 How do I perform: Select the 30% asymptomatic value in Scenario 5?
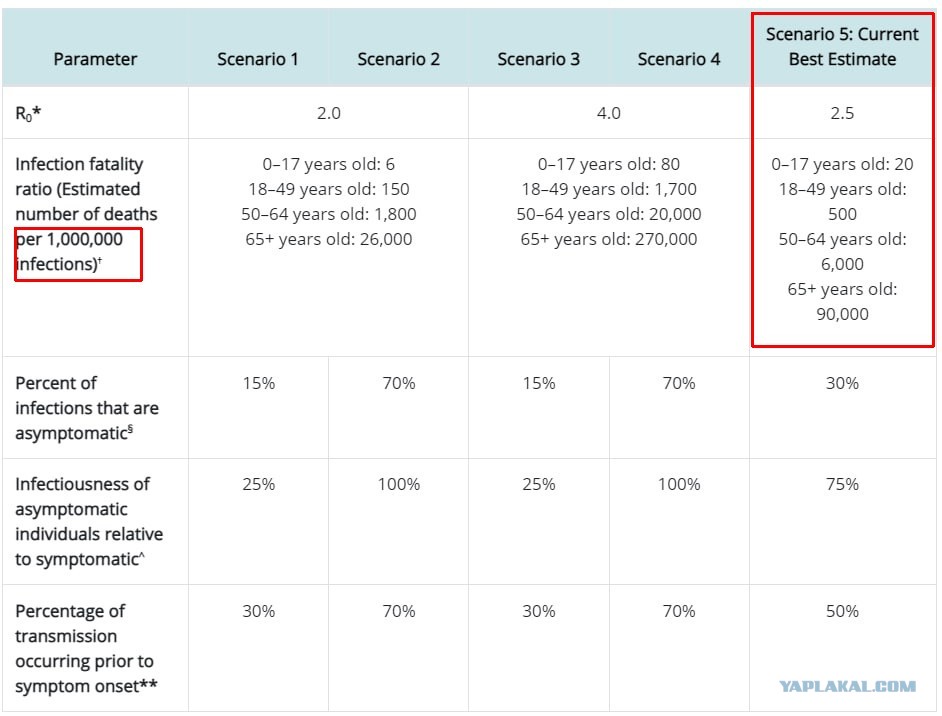click(842, 383)
